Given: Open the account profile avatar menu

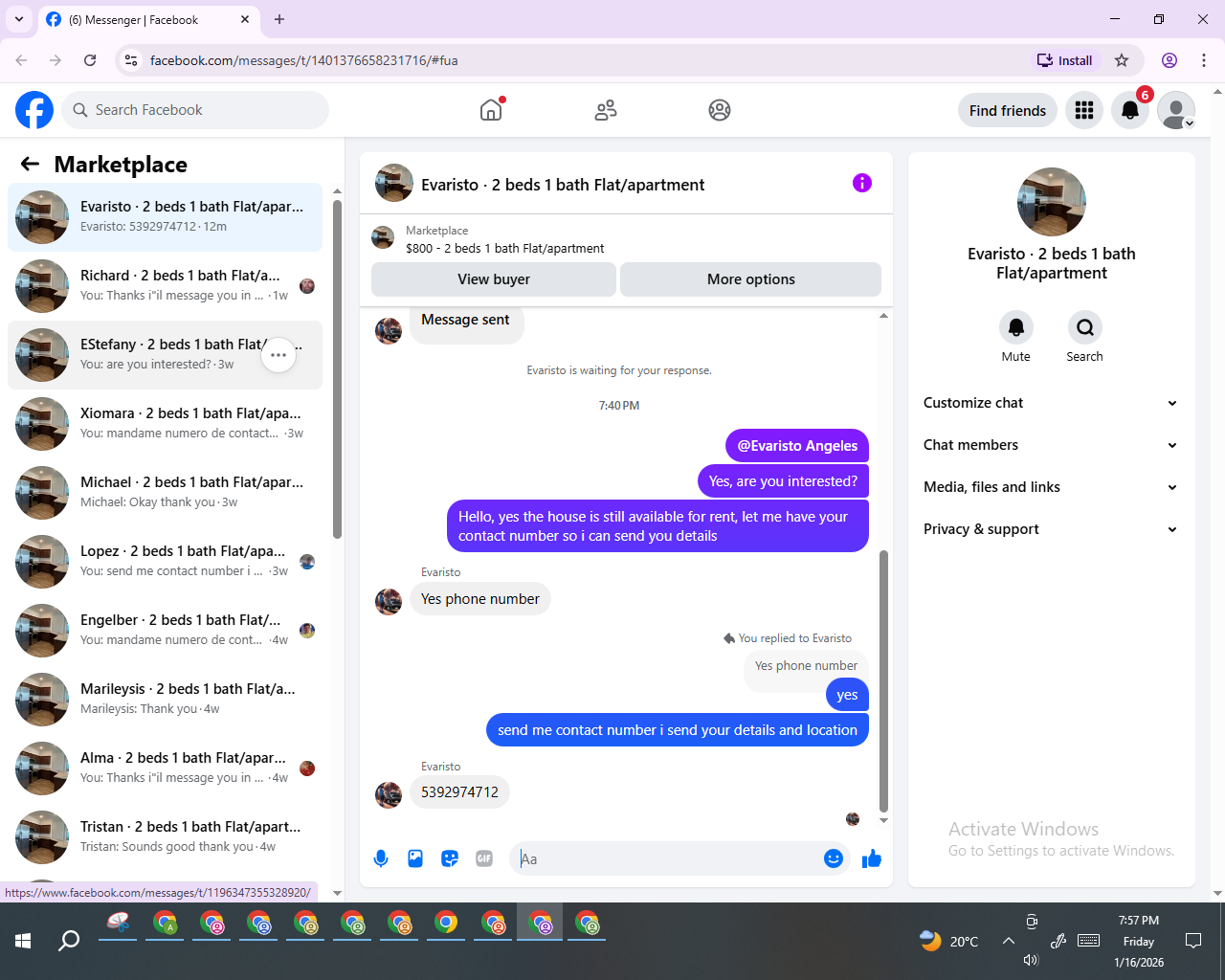Looking at the screenshot, I should pos(1176,110).
